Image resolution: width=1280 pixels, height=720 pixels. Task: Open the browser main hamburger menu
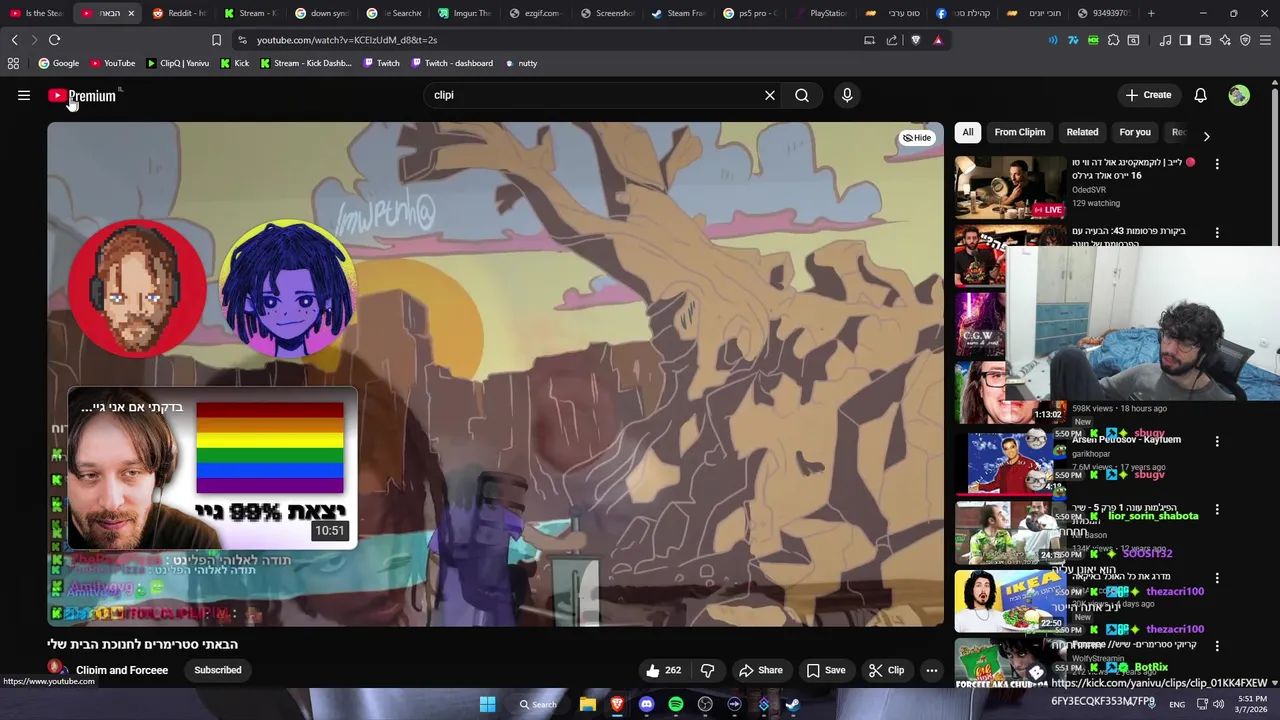pyautogui.click(x=1265, y=40)
